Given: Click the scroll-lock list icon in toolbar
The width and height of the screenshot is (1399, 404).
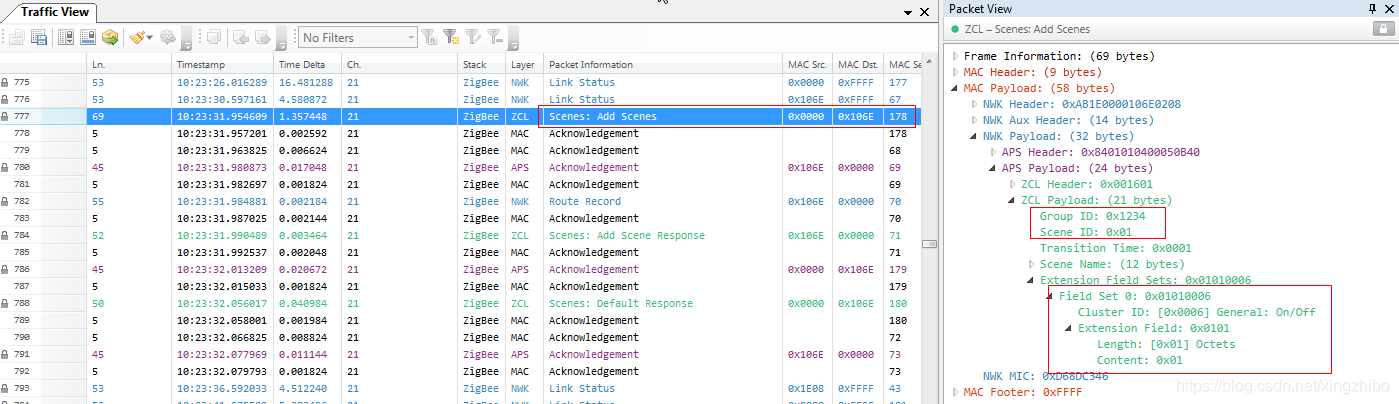Looking at the screenshot, I should pyautogui.click(x=66, y=38).
